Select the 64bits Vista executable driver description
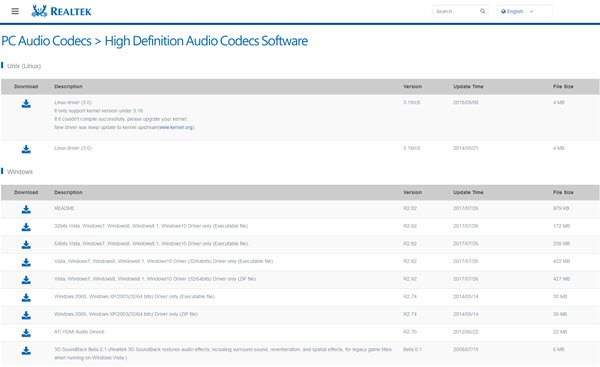This screenshot has height=367, width=600. click(151, 243)
